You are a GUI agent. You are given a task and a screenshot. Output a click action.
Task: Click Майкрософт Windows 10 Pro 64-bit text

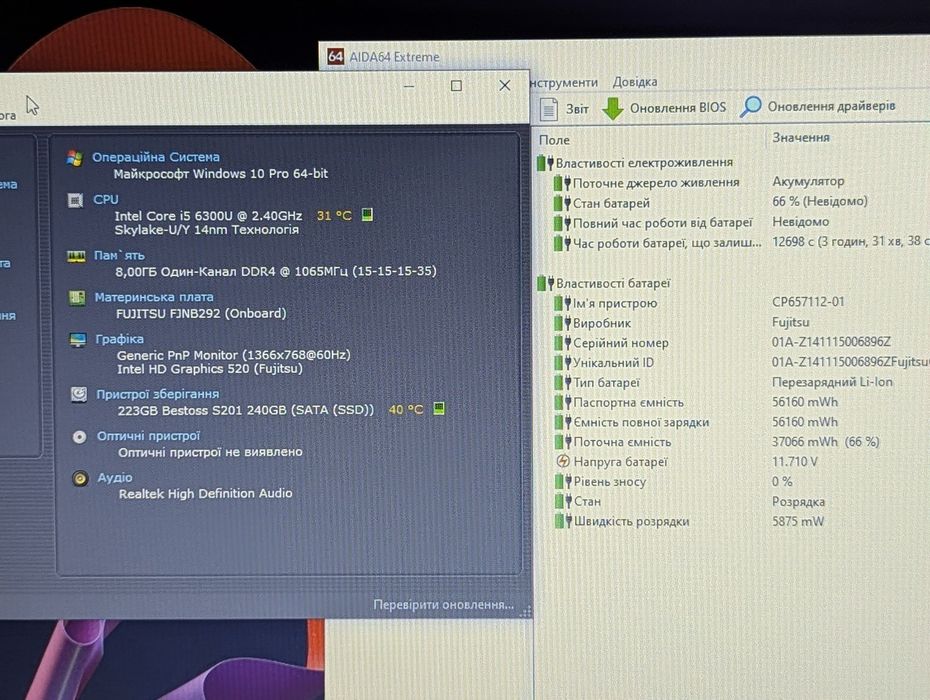coord(221,174)
